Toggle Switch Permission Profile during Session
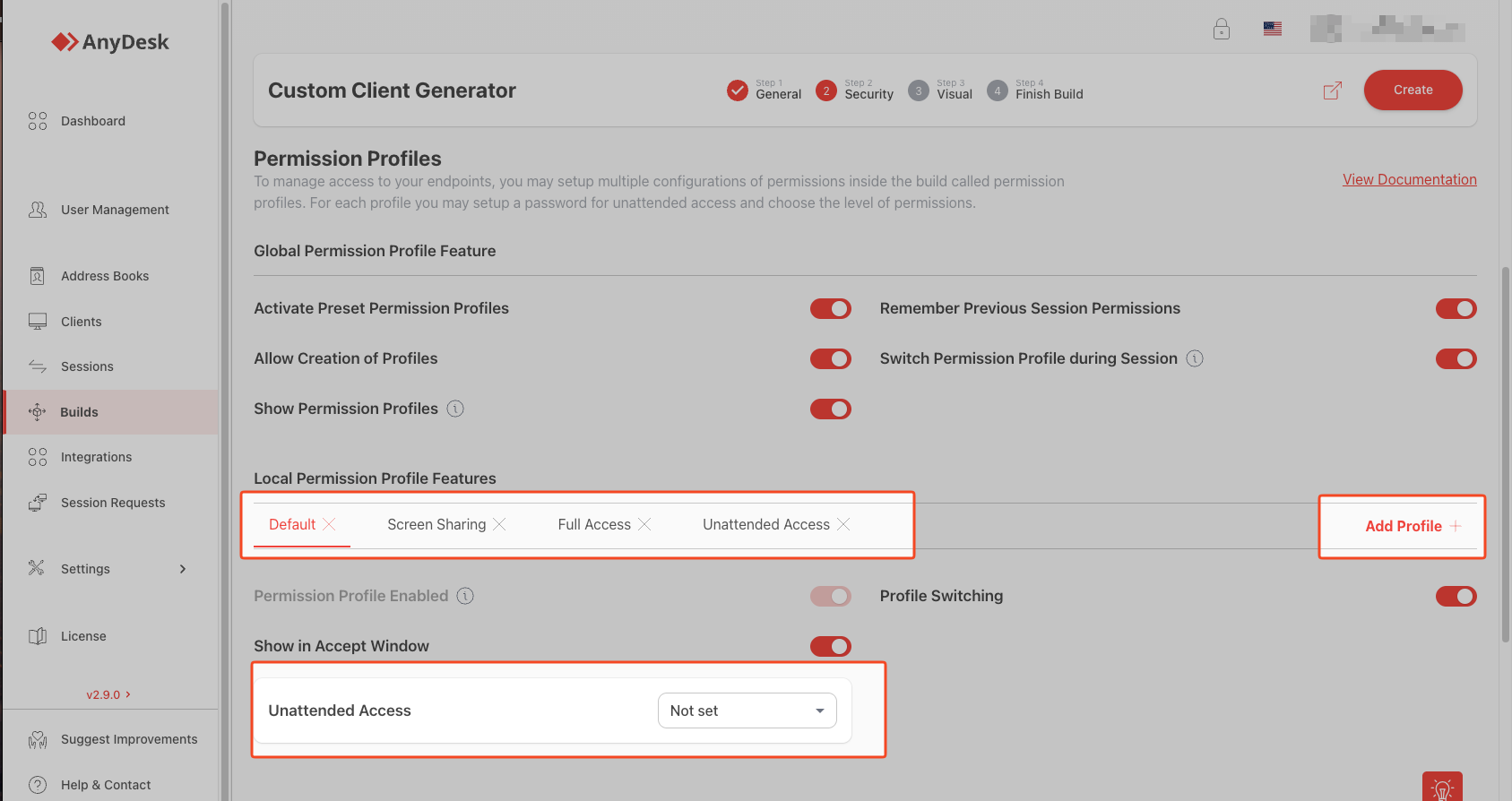The height and width of the screenshot is (801, 1512). [x=1456, y=359]
